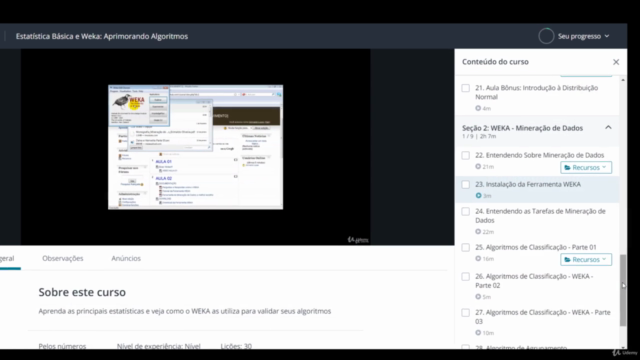Tick the checkbox for Instalação da Ferramenta WEKA

[x=465, y=184]
